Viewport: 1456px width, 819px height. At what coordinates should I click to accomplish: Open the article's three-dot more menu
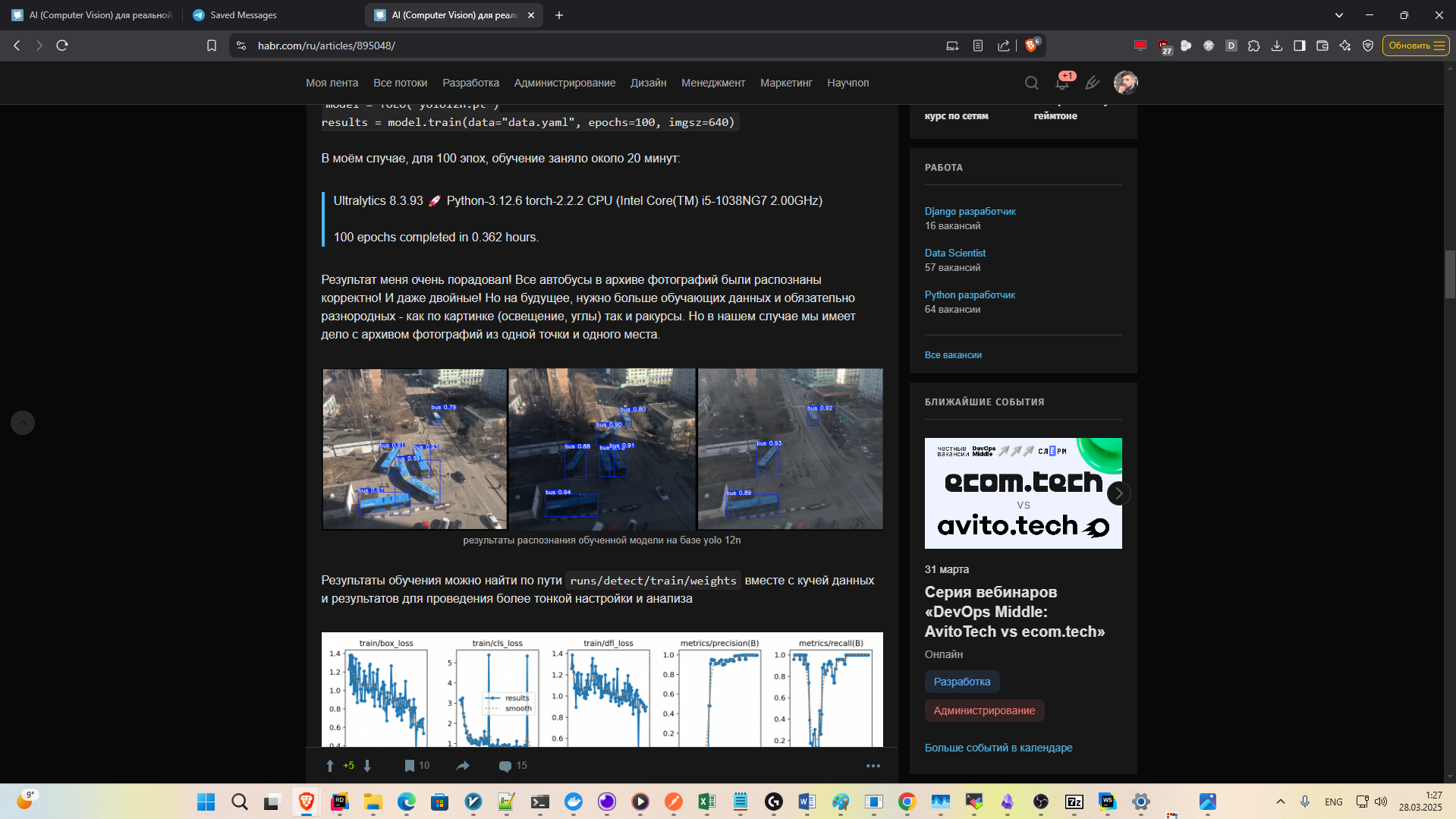pyautogui.click(x=873, y=766)
